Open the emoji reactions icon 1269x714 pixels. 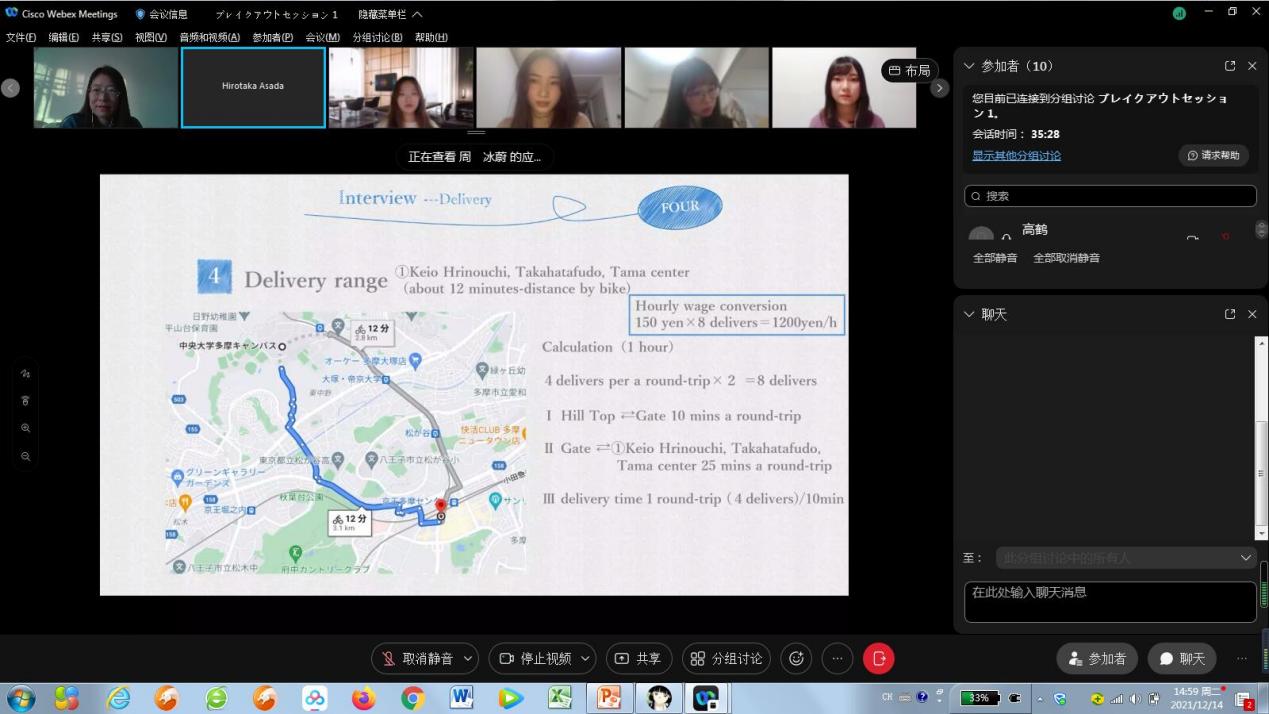pos(796,658)
